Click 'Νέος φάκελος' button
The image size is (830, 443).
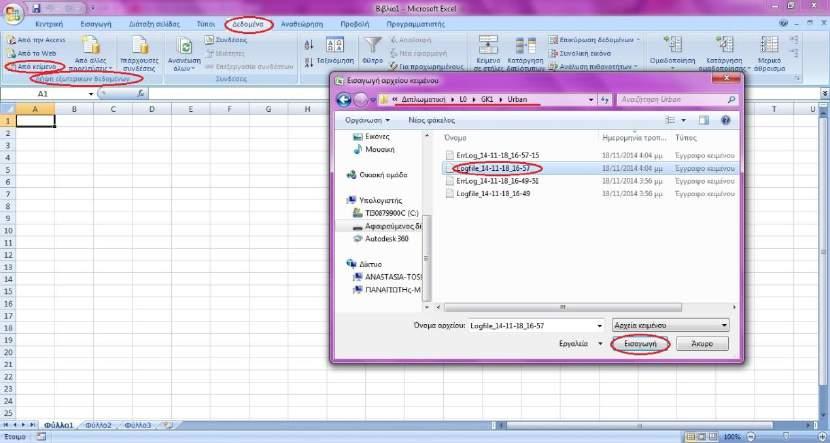[x=431, y=121]
